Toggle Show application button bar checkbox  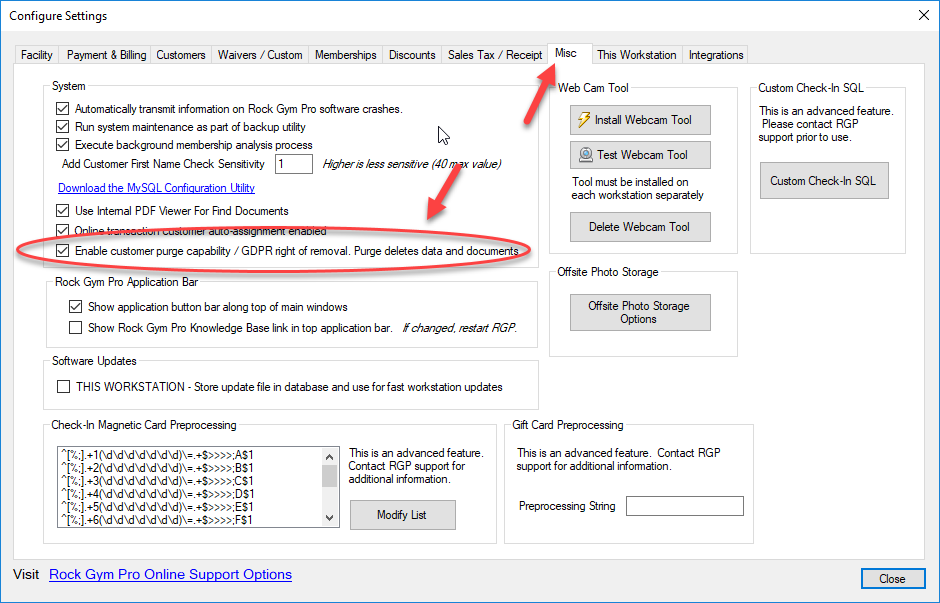pyautogui.click(x=75, y=306)
